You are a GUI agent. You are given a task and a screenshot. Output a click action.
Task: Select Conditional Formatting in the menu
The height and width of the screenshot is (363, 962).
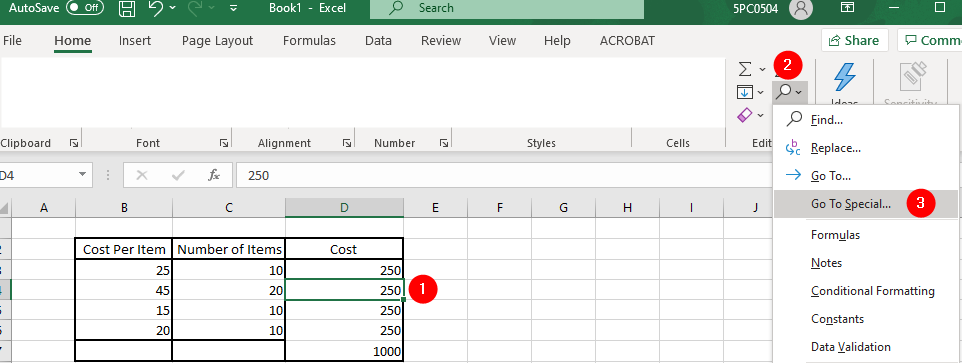pos(872,291)
